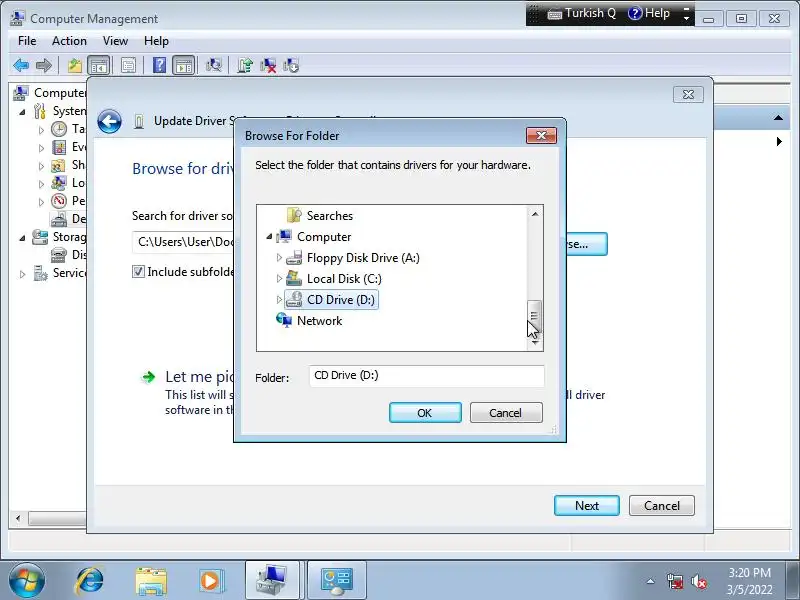Click the network status tray icon

(x=675, y=581)
